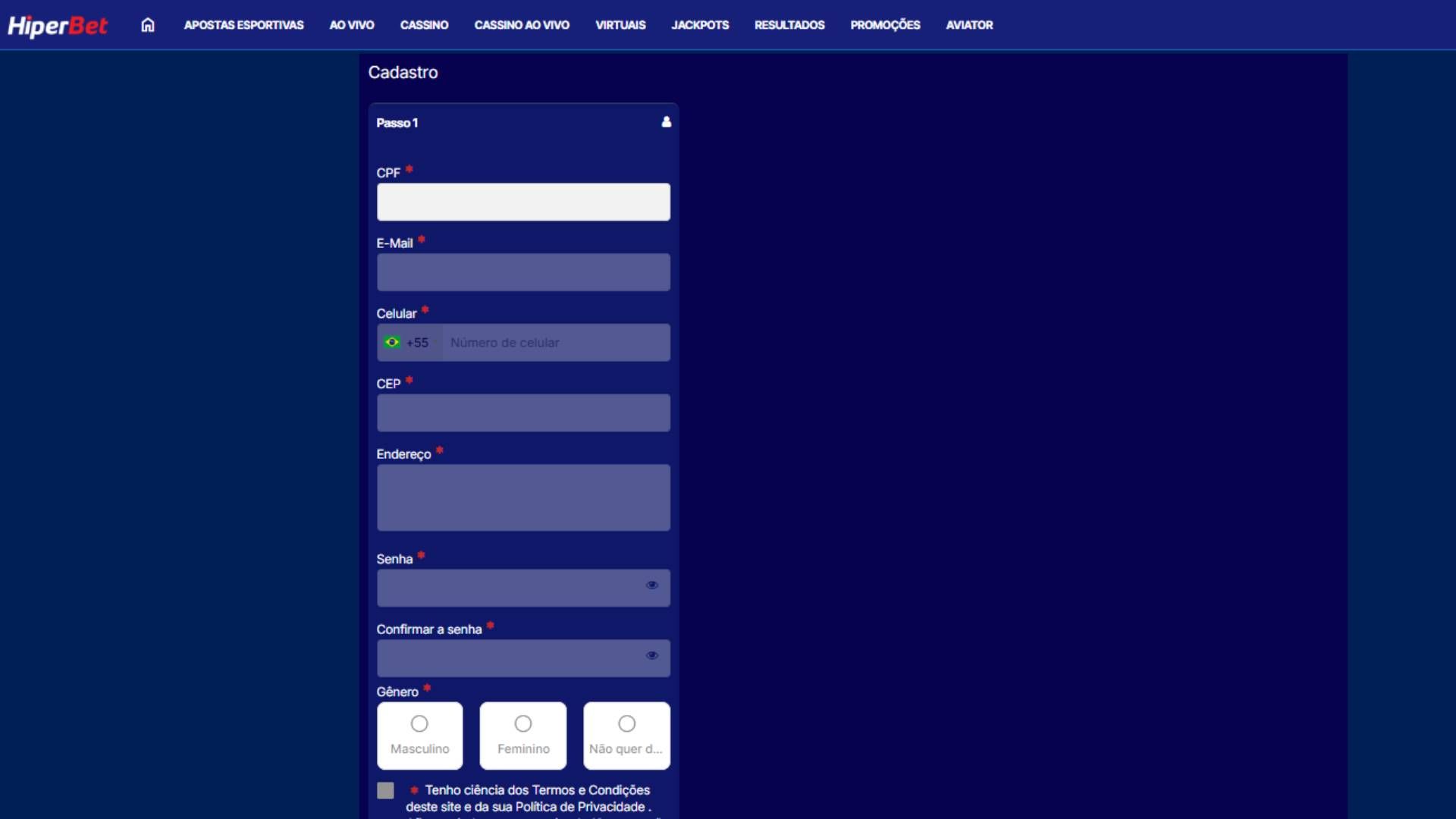
Task: Show password in Senha field
Action: tap(651, 585)
